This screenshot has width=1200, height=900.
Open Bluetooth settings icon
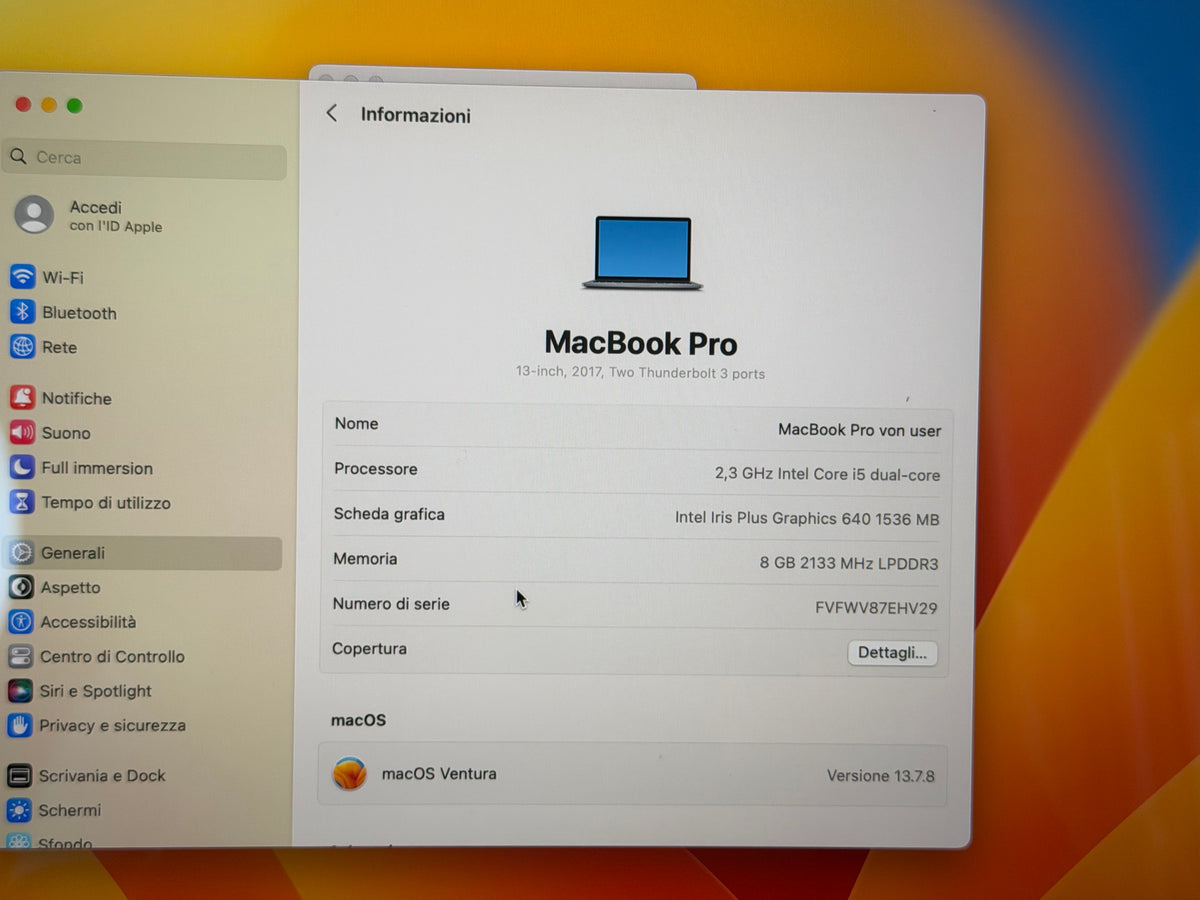[x=22, y=312]
